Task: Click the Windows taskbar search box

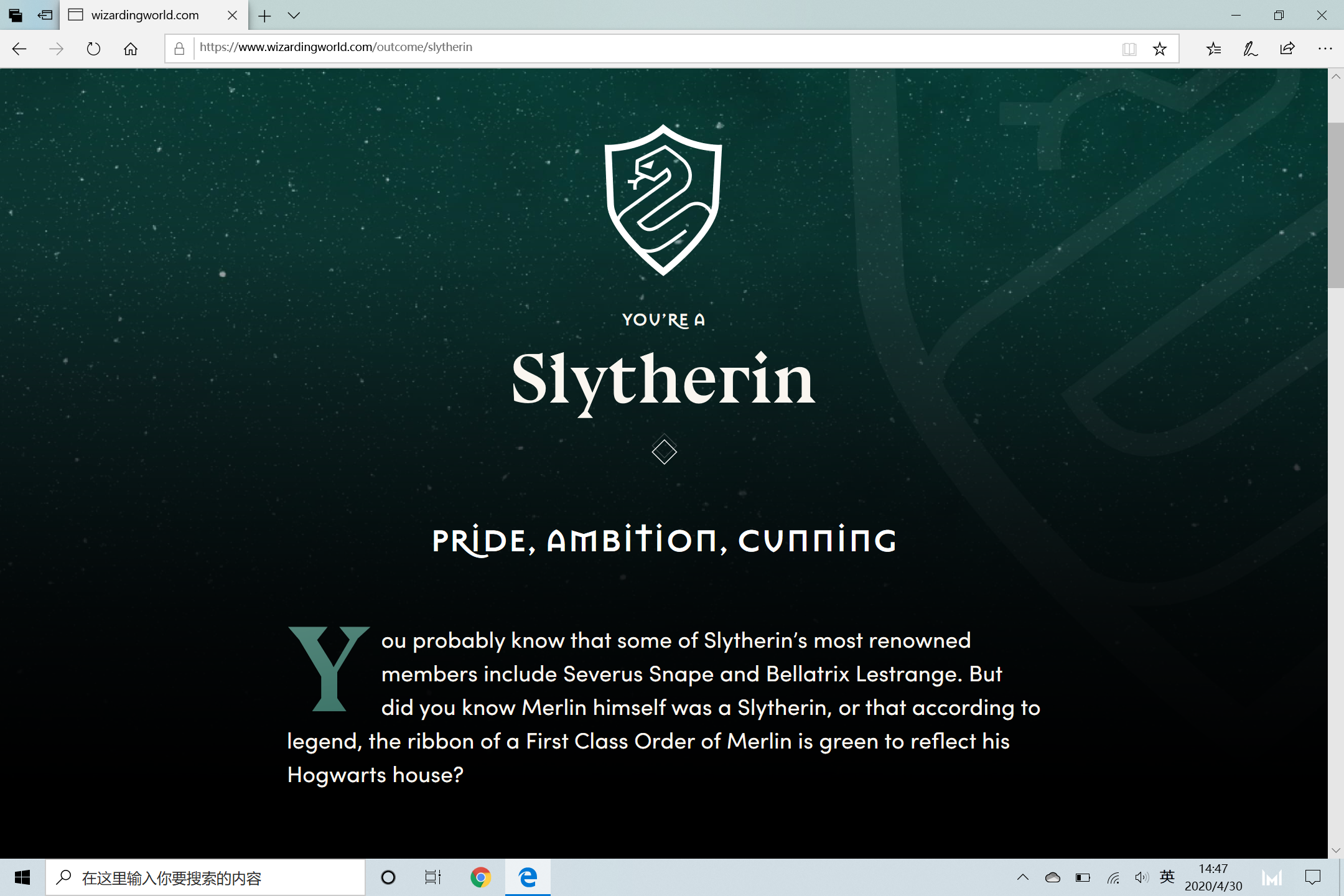Action: (x=205, y=878)
